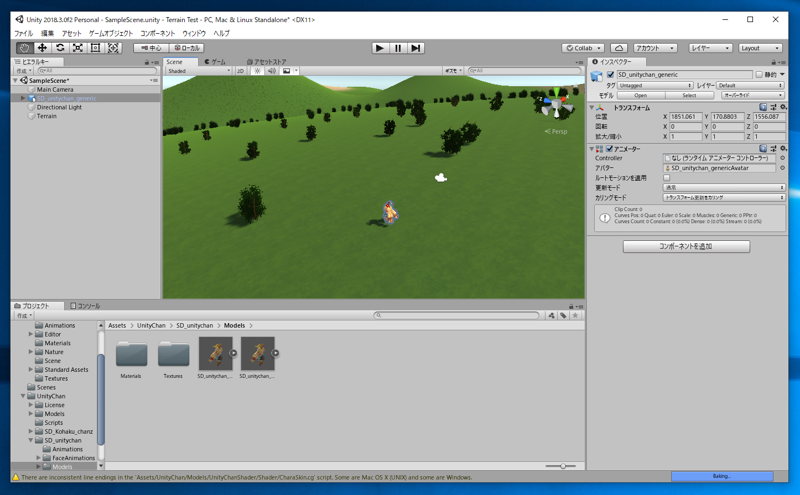Switch to the アセットストア tab

266,62
